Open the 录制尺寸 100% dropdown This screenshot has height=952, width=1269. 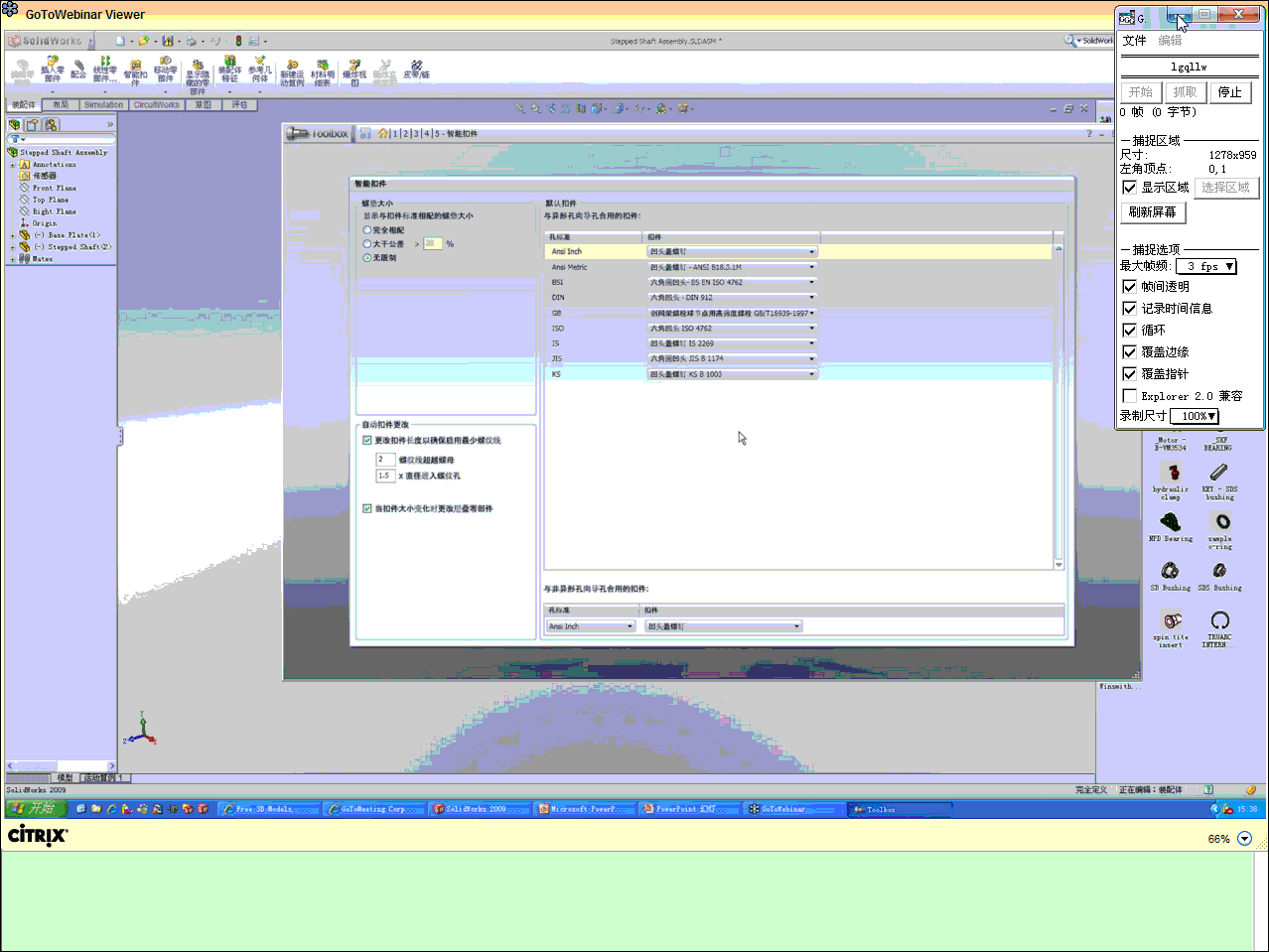1195,416
